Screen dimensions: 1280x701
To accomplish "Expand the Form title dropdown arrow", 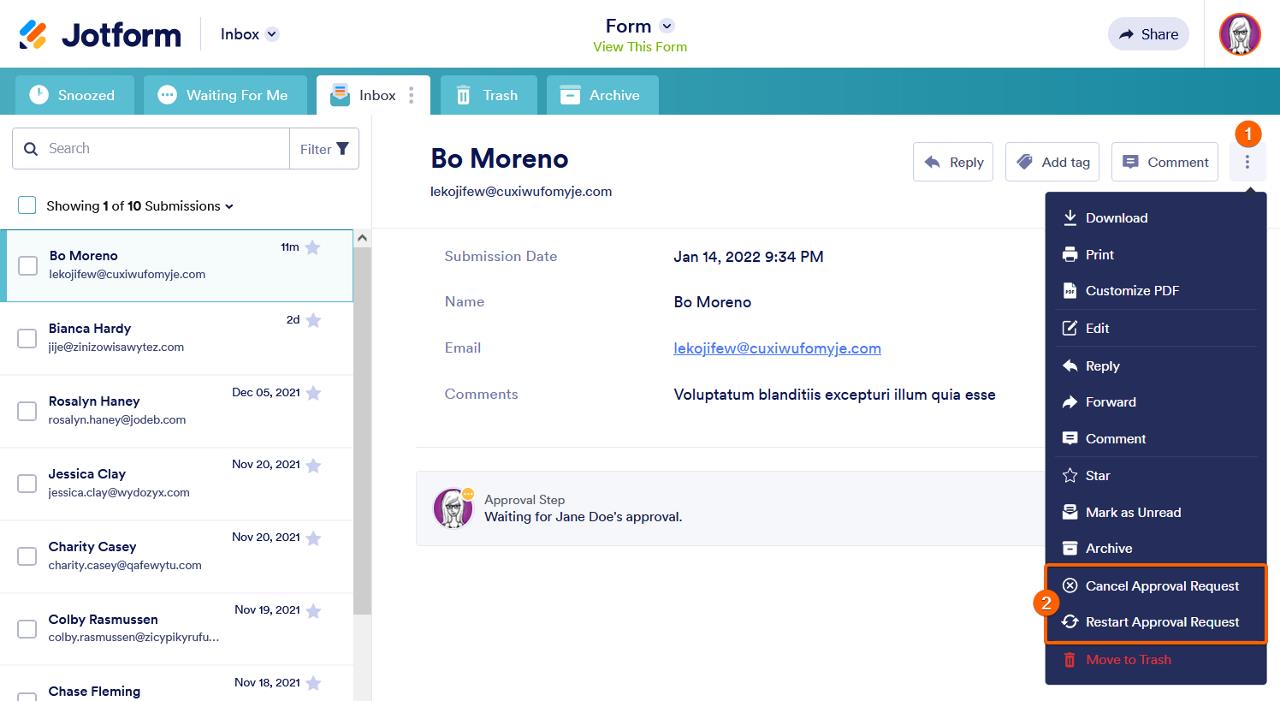I will [x=667, y=26].
